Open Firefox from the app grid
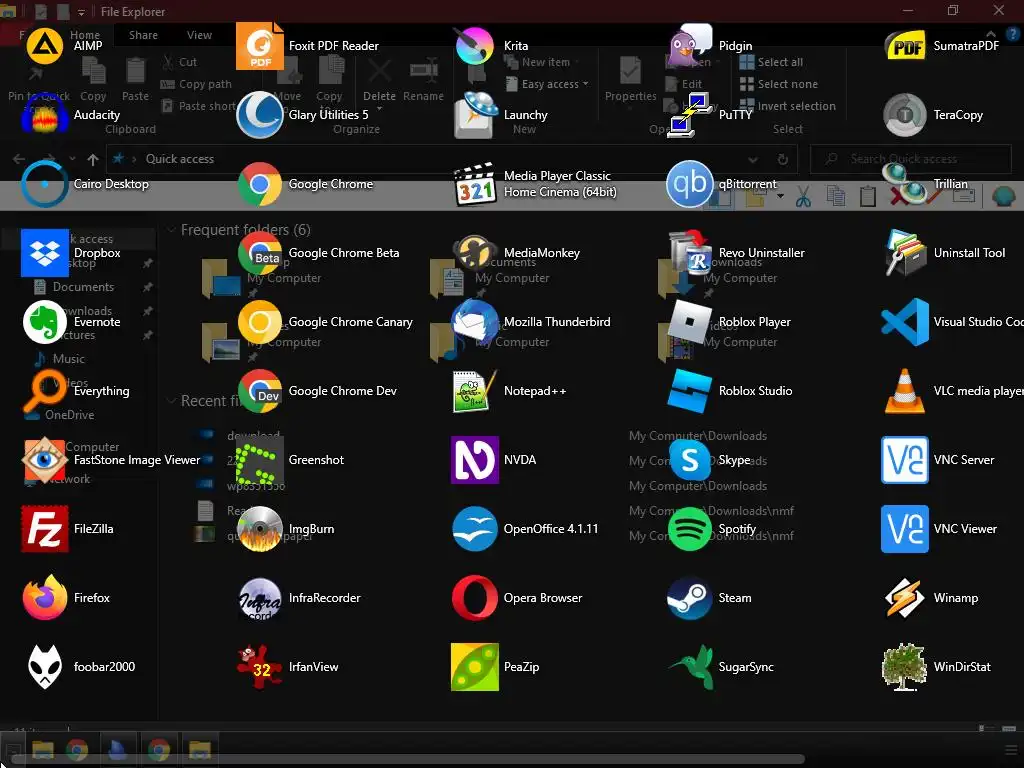This screenshot has height=768, width=1024. click(44, 598)
